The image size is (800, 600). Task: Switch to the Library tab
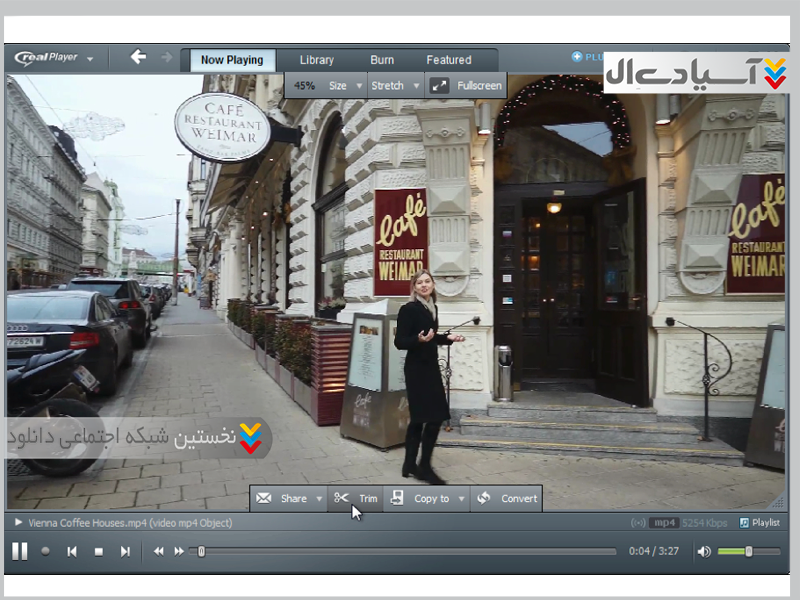(317, 60)
